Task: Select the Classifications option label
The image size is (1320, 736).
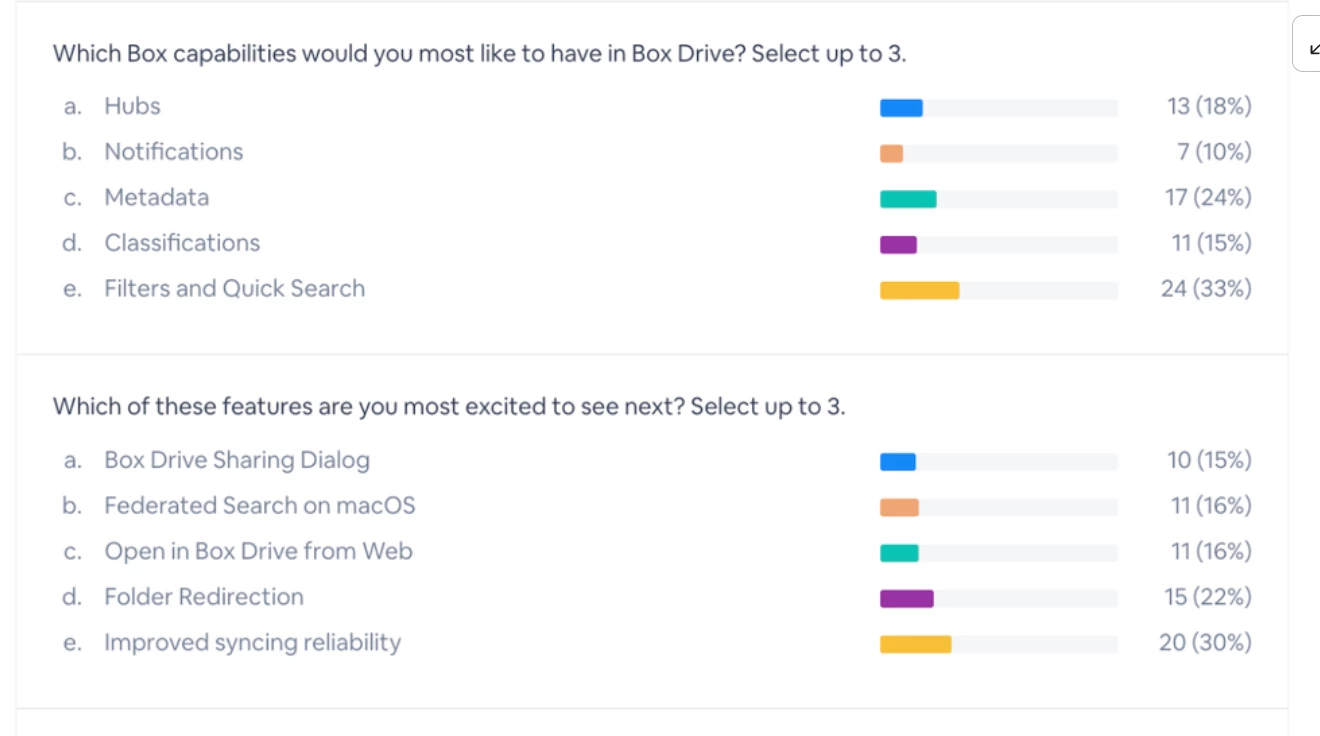Action: tap(182, 243)
